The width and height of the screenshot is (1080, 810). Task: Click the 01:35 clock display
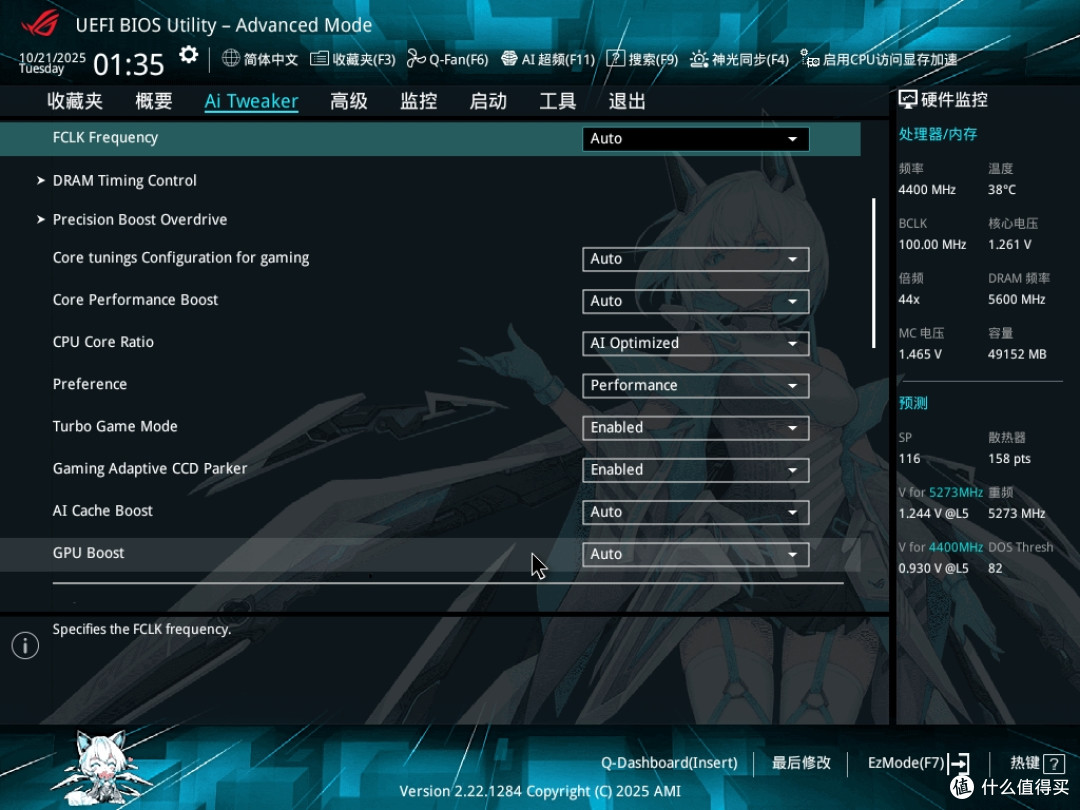129,65
